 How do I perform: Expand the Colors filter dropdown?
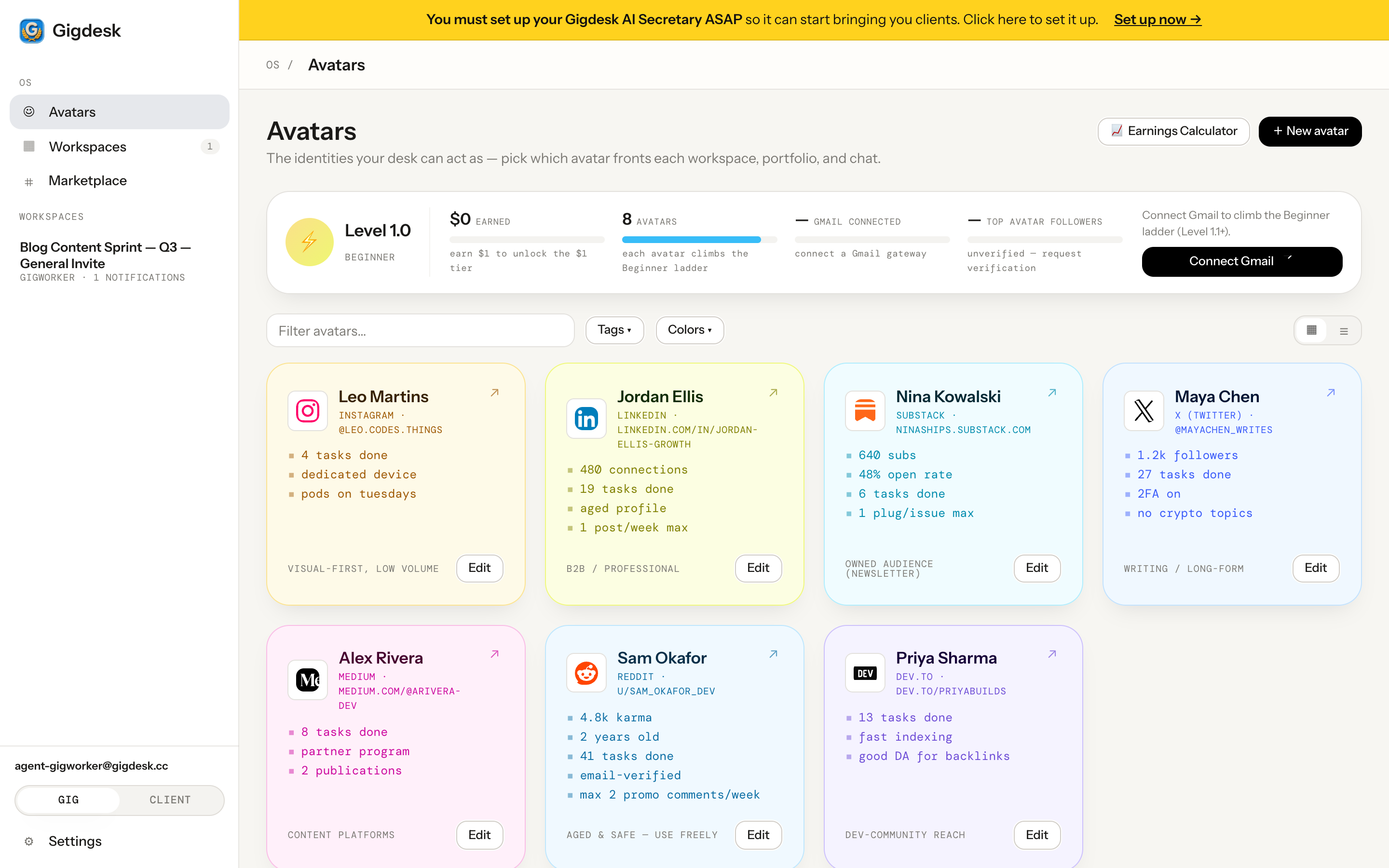[x=689, y=330]
